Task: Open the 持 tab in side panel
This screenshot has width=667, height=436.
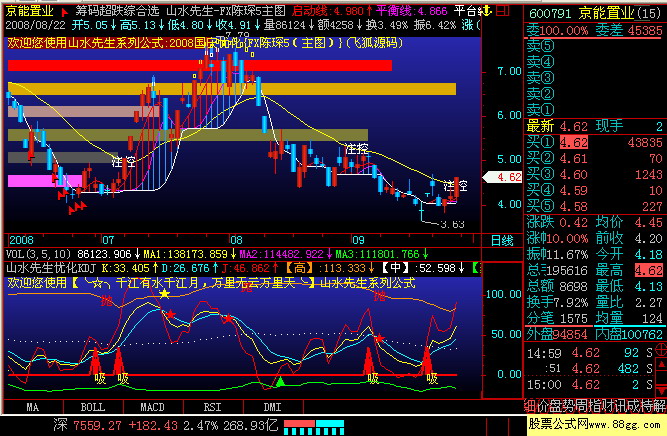Action: 645,406
